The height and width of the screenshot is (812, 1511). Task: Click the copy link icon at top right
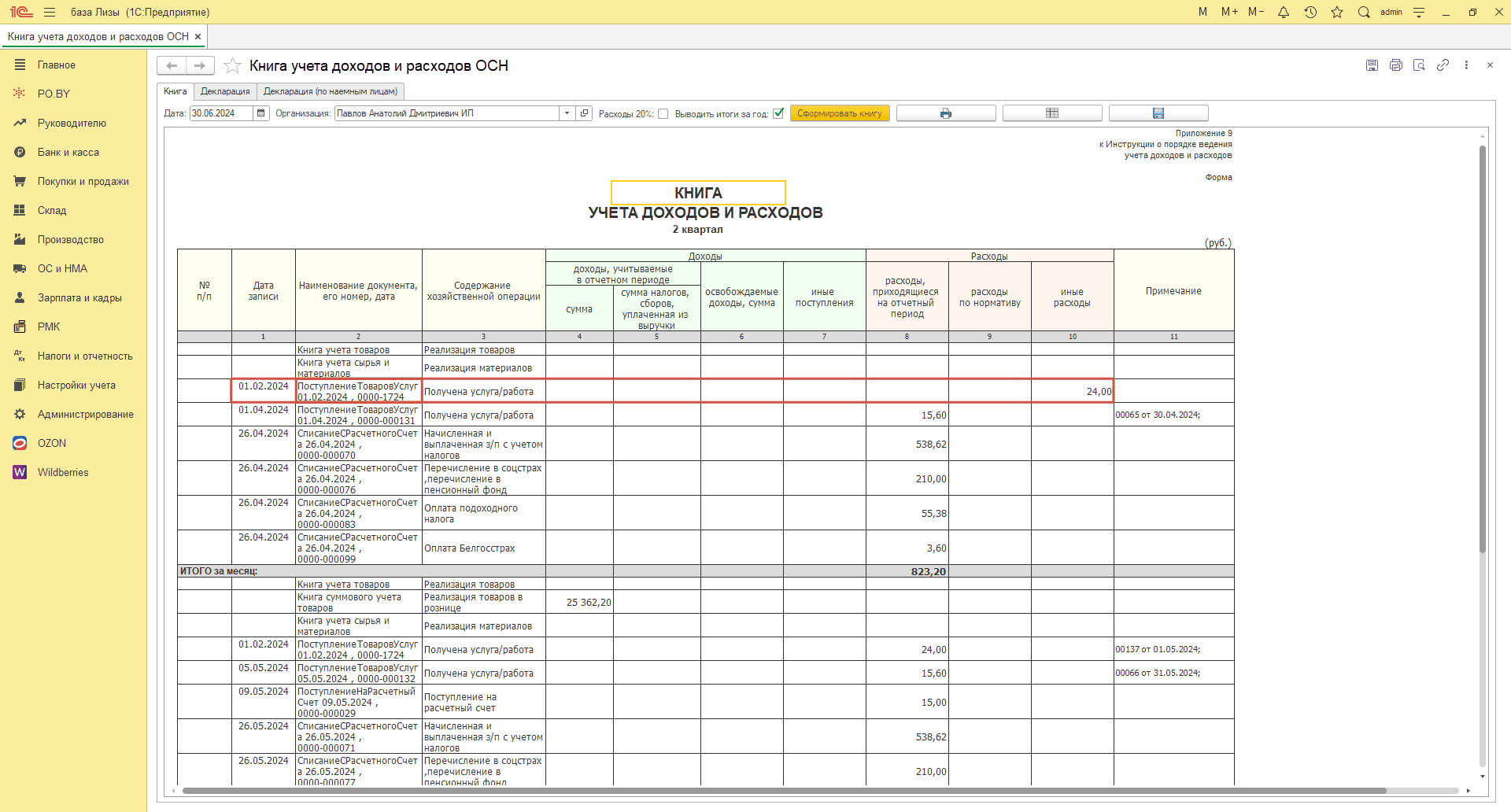tap(1443, 65)
